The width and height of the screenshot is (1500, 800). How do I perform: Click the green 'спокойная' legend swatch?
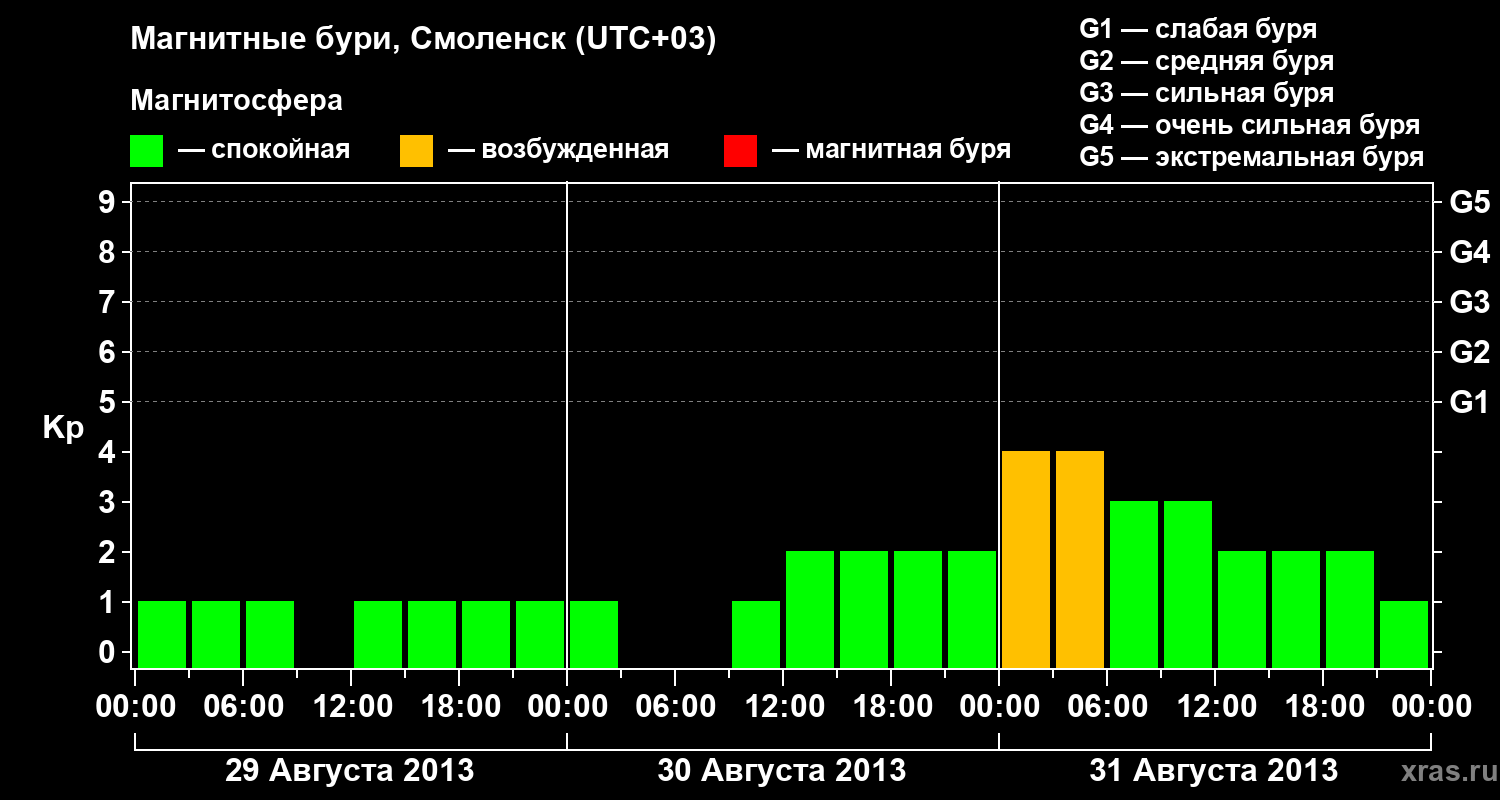click(x=146, y=151)
